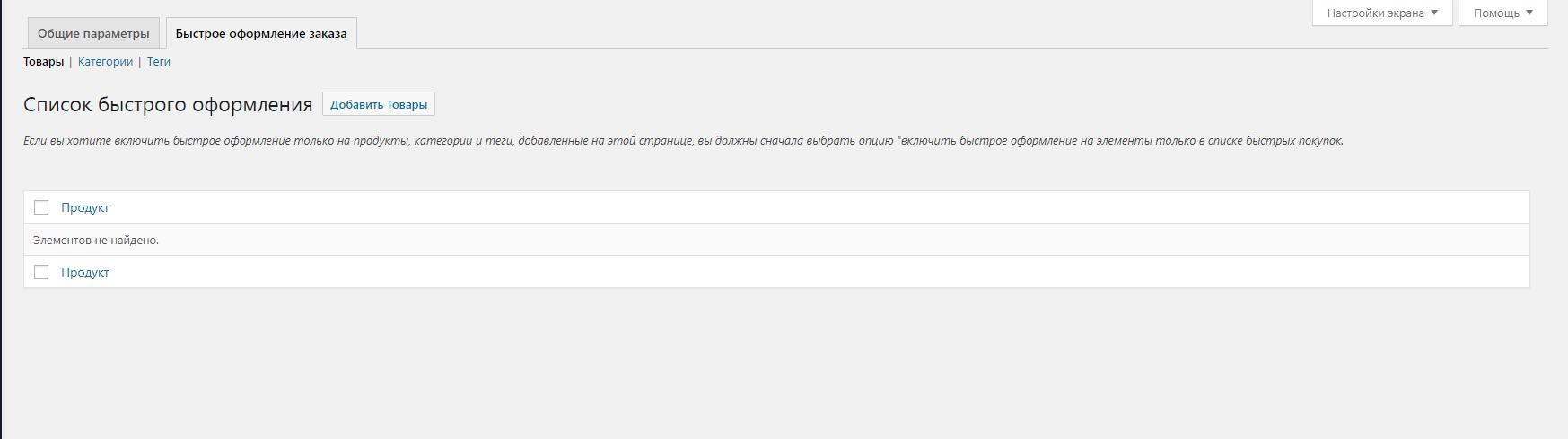Open the Товары sub-section link

(43, 62)
